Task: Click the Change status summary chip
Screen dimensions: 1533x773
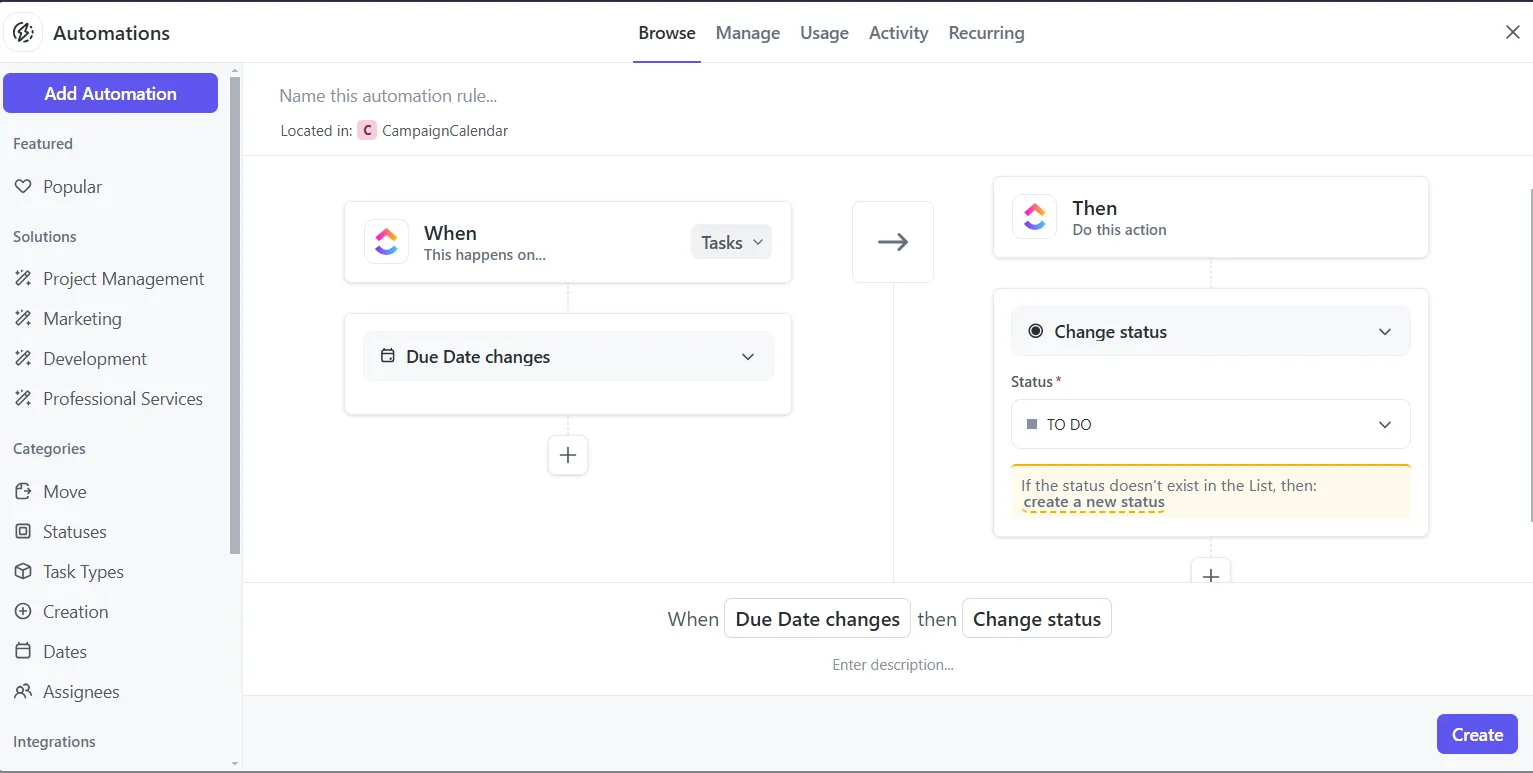Action: click(x=1036, y=619)
